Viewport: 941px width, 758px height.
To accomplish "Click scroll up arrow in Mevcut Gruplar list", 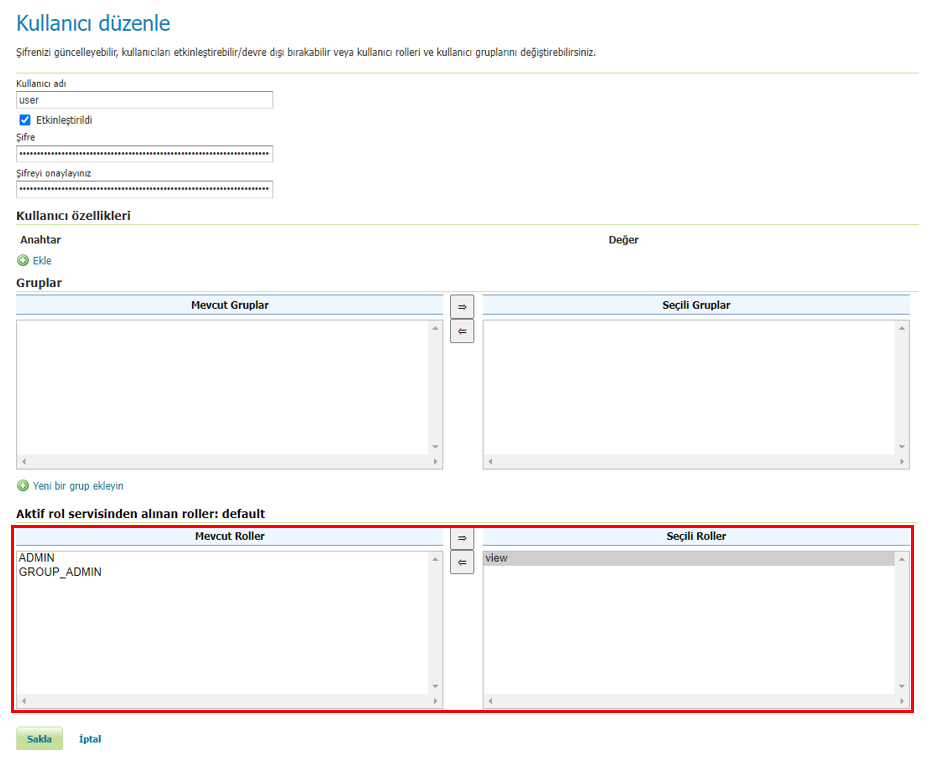I will tap(435, 328).
